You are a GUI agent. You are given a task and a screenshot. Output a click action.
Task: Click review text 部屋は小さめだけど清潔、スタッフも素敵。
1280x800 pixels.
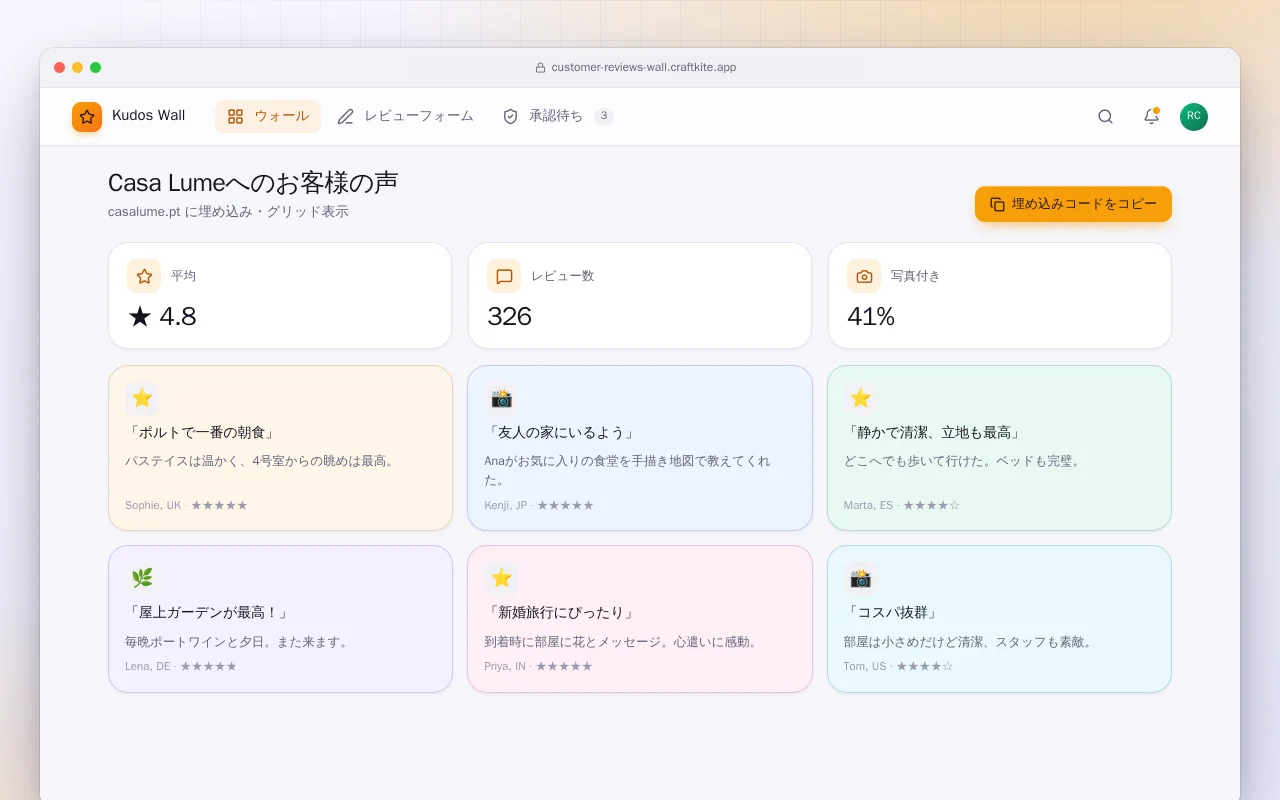tap(970, 642)
